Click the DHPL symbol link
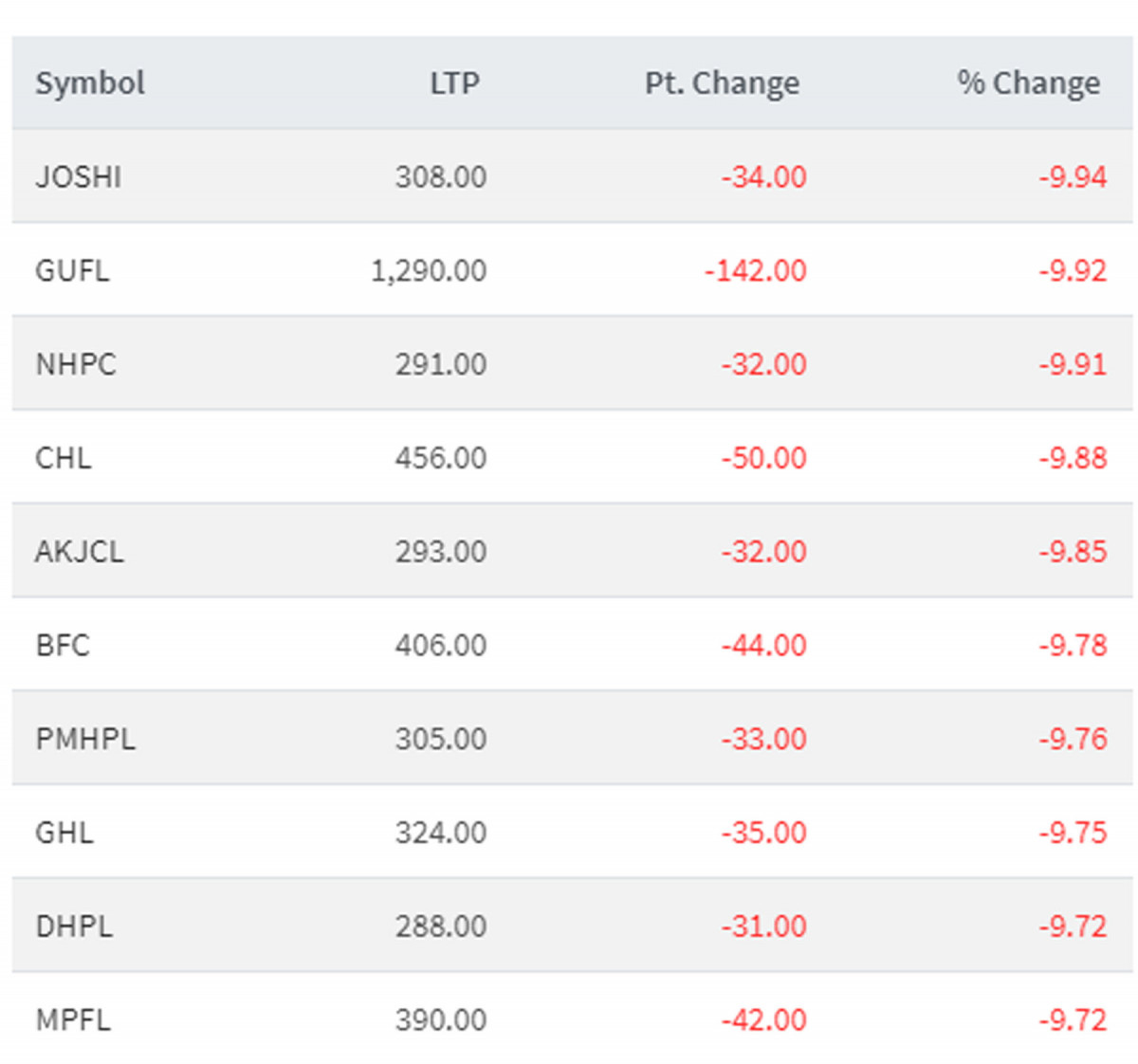Viewport: 1138px width, 1064px height. click(x=74, y=926)
